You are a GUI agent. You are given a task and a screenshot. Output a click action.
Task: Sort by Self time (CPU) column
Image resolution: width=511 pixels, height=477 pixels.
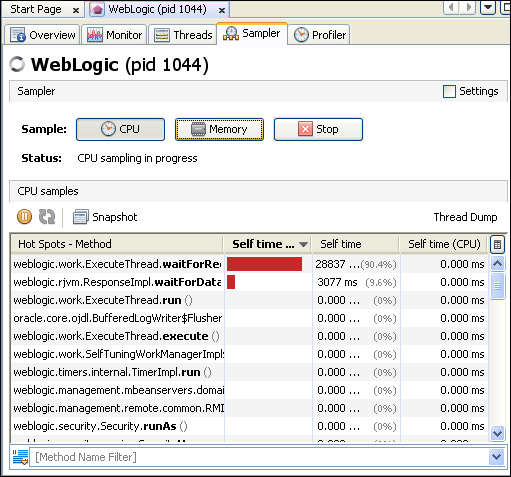444,244
